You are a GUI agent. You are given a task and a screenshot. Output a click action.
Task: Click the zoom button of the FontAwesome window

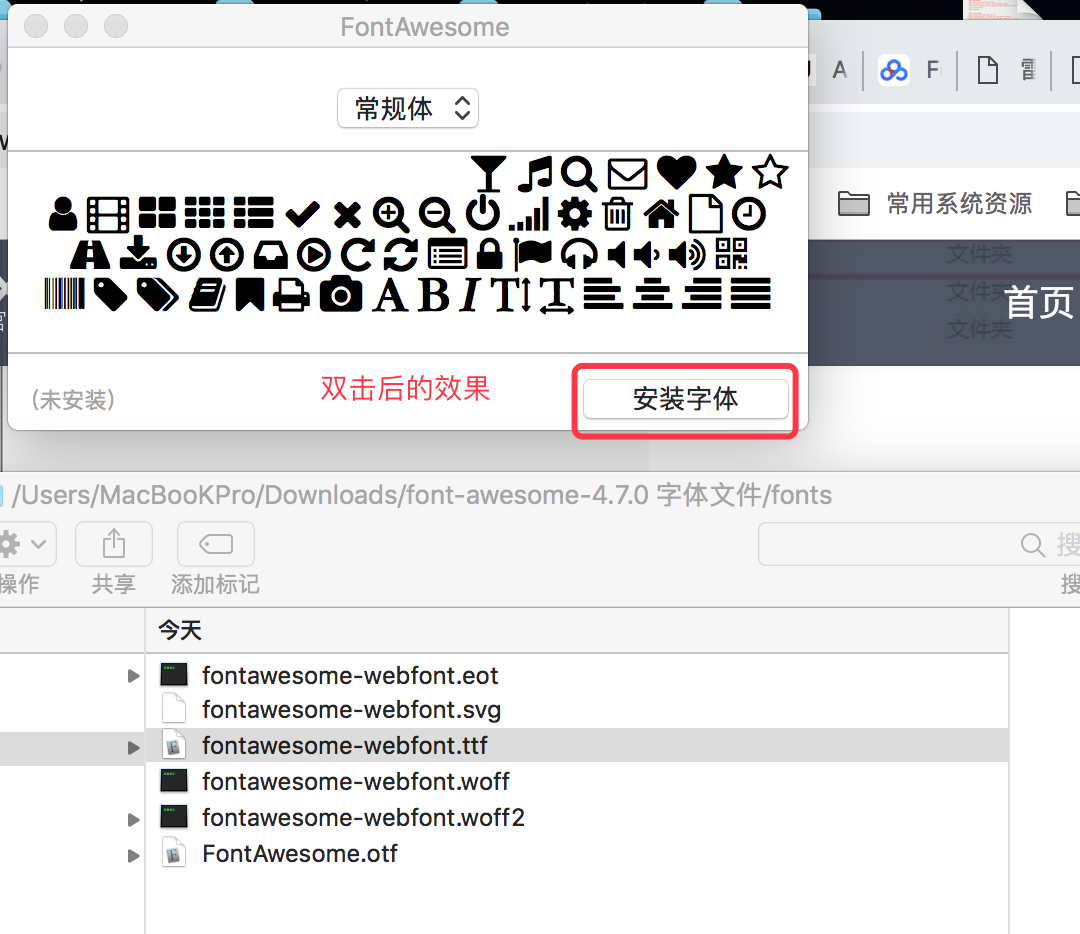(x=116, y=26)
